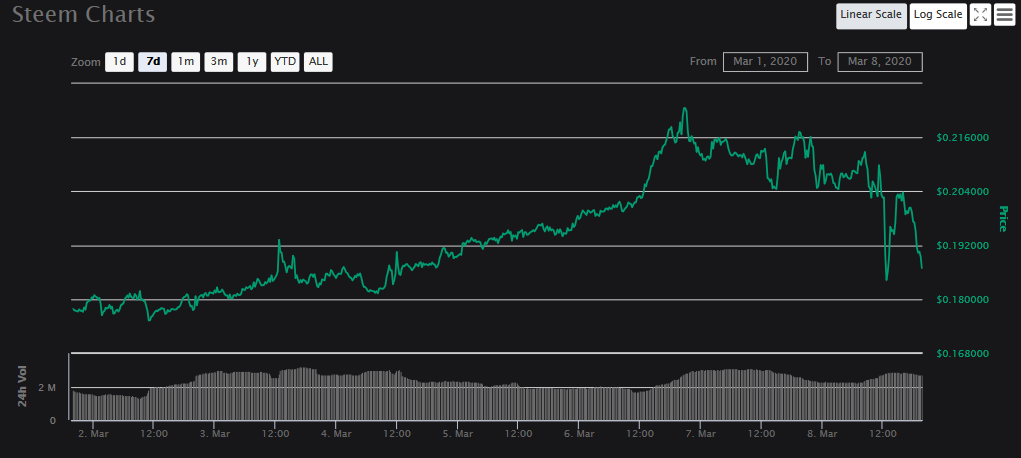This screenshot has height=458, width=1021.
Task: Click the price line peak above $0.216
Action: coord(684,109)
